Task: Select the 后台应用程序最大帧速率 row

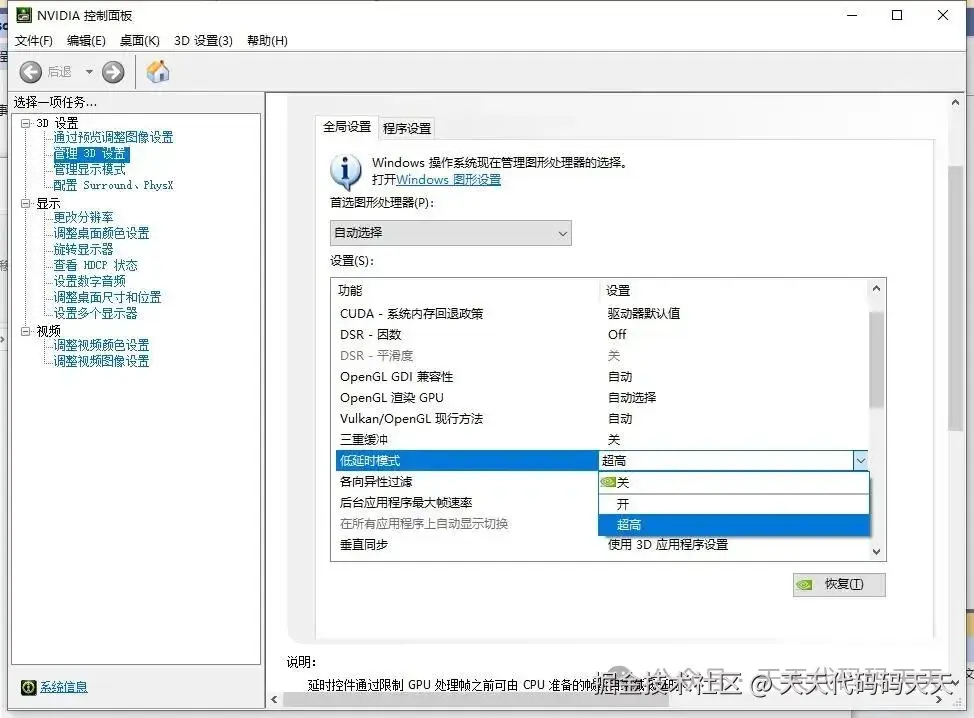Action: pos(467,503)
